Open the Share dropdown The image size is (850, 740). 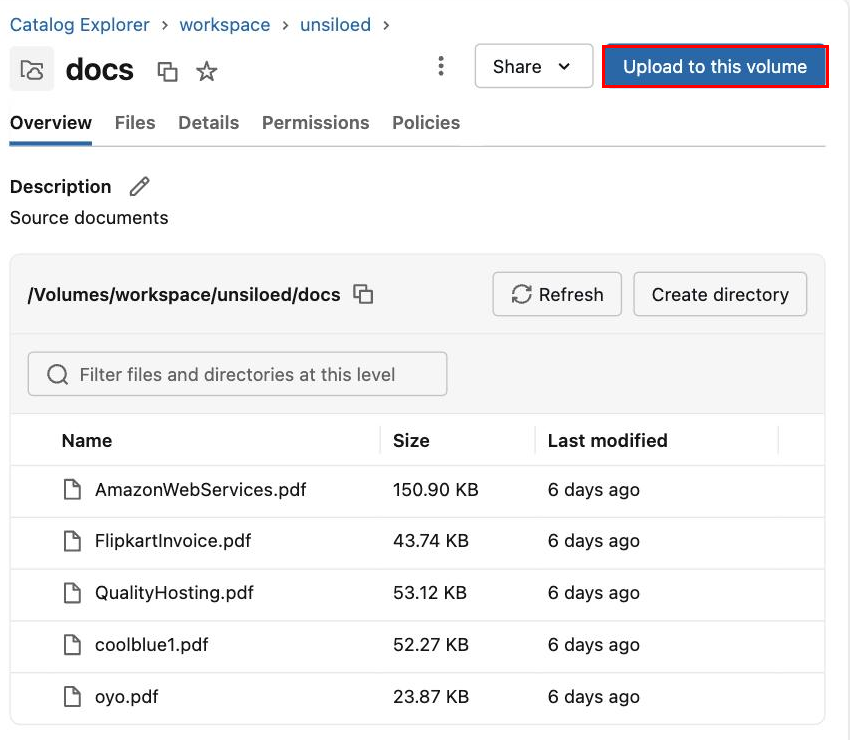click(x=533, y=66)
